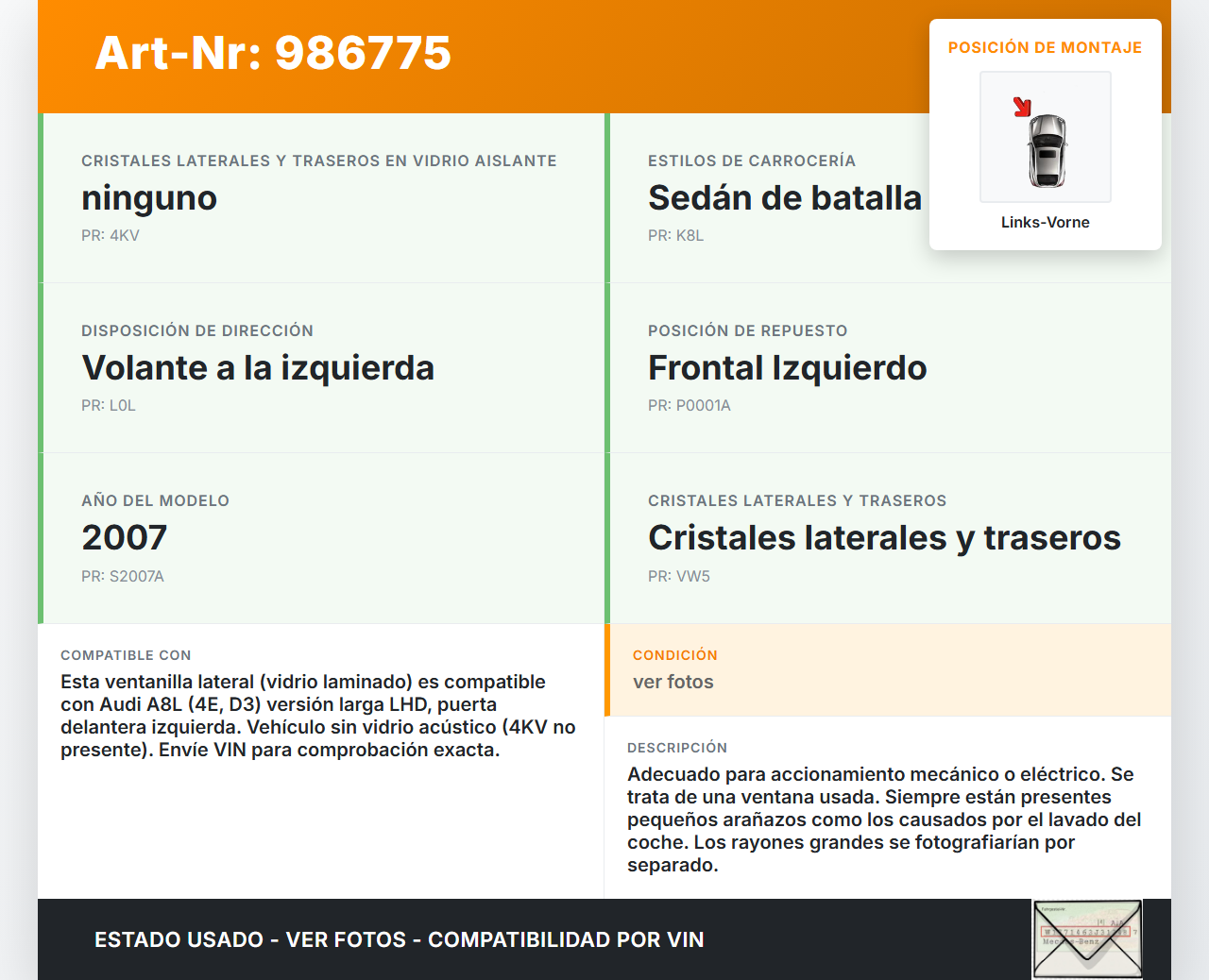The image size is (1209, 980).
Task: Click the car mounting position image
Action: tap(1046, 137)
